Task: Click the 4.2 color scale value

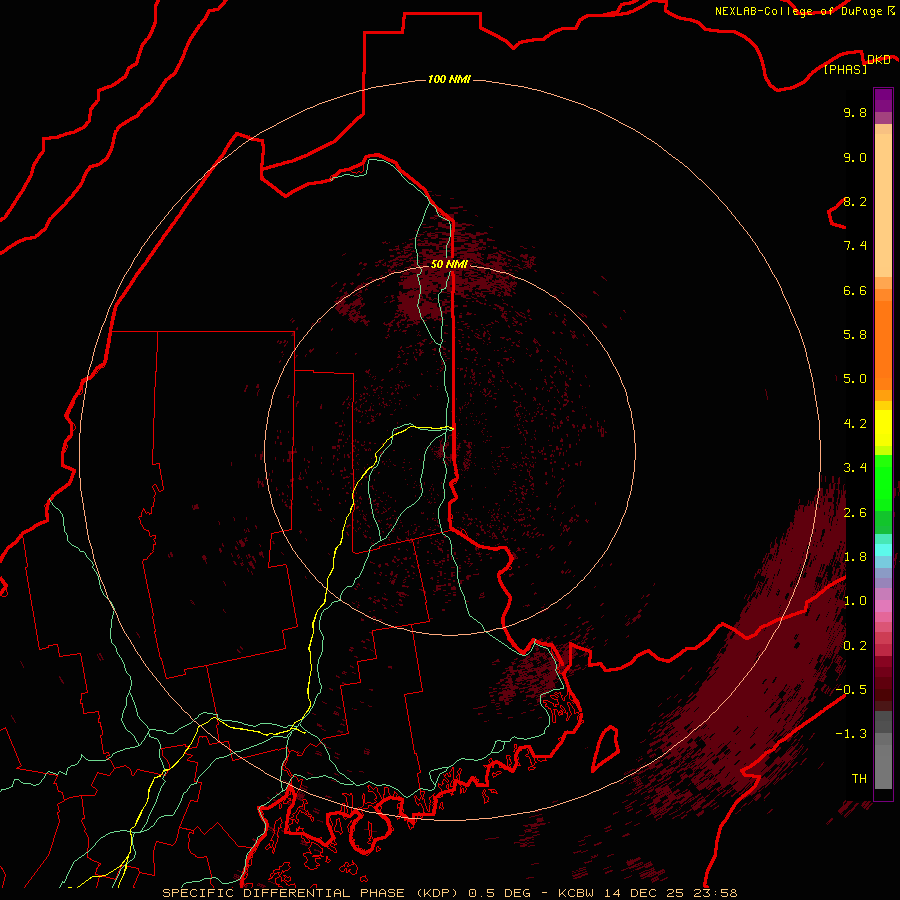Action: tap(855, 424)
